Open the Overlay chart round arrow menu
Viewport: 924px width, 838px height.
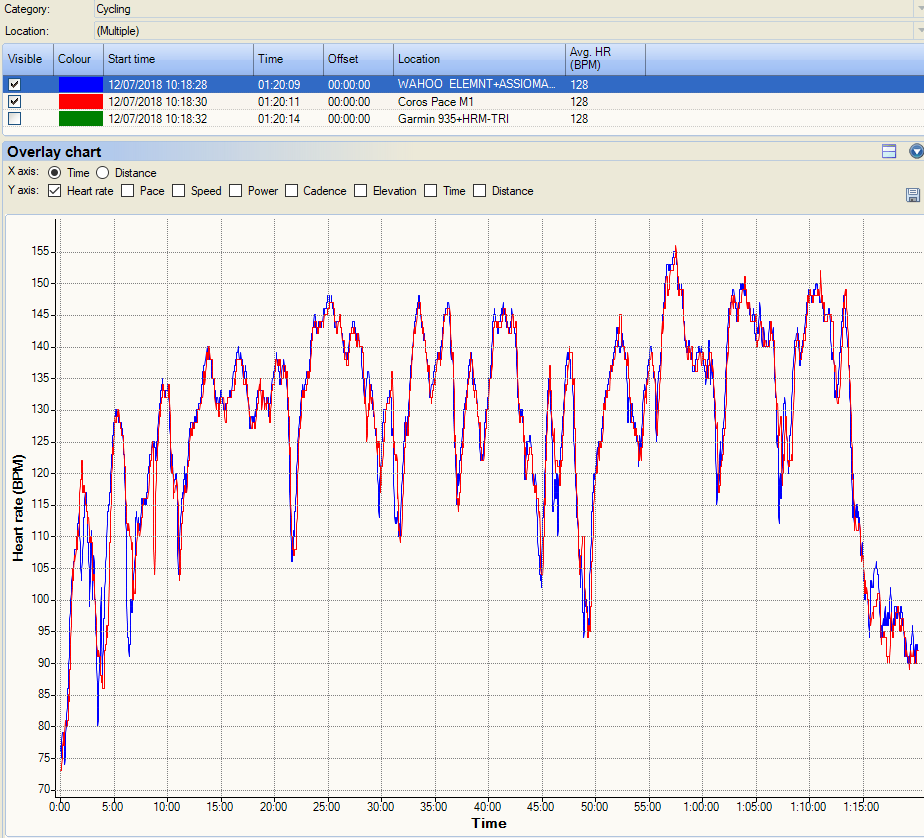tap(916, 151)
